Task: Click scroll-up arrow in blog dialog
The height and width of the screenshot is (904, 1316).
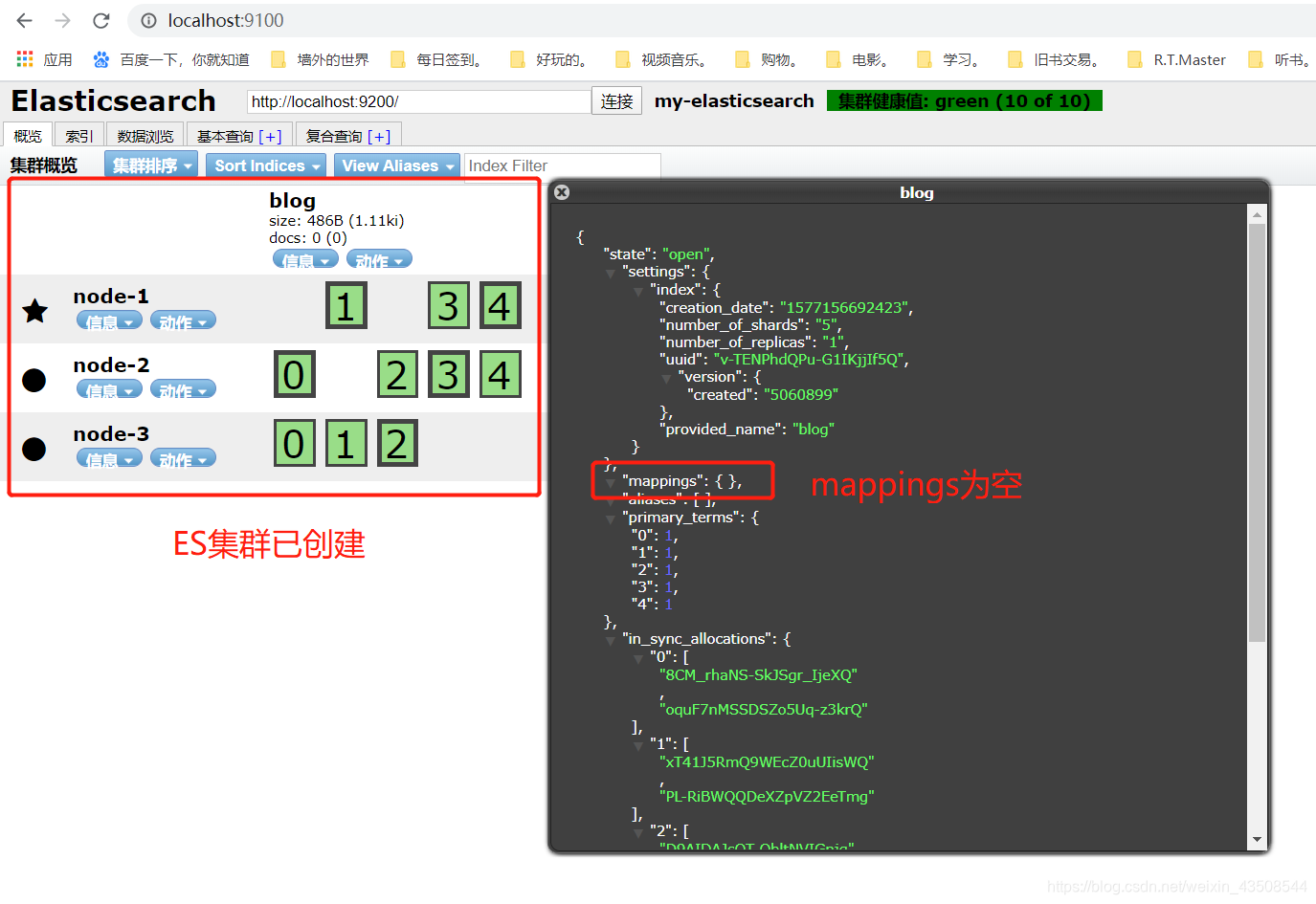Action: [1257, 214]
